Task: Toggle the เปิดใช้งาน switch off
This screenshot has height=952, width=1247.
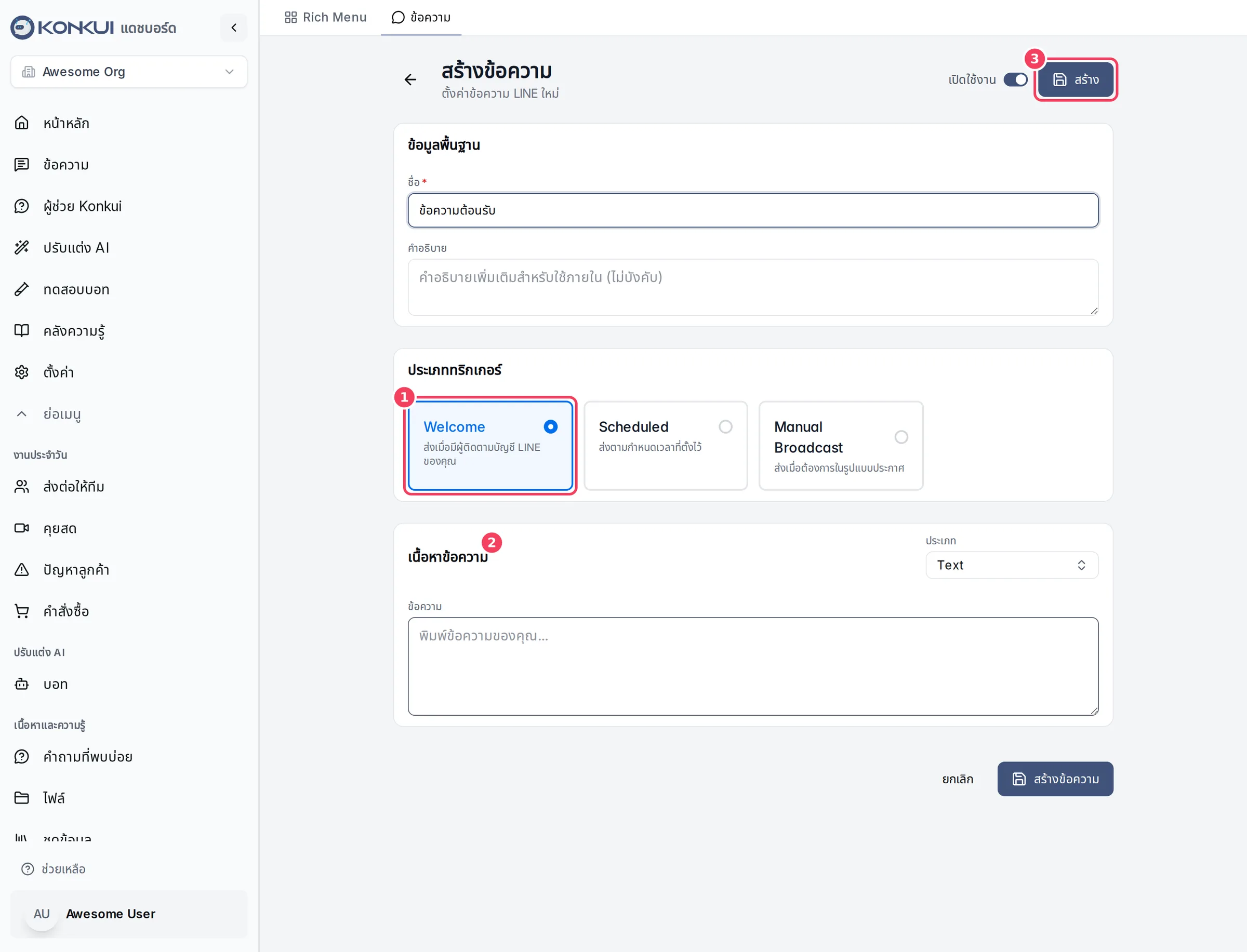Action: 1015,79
